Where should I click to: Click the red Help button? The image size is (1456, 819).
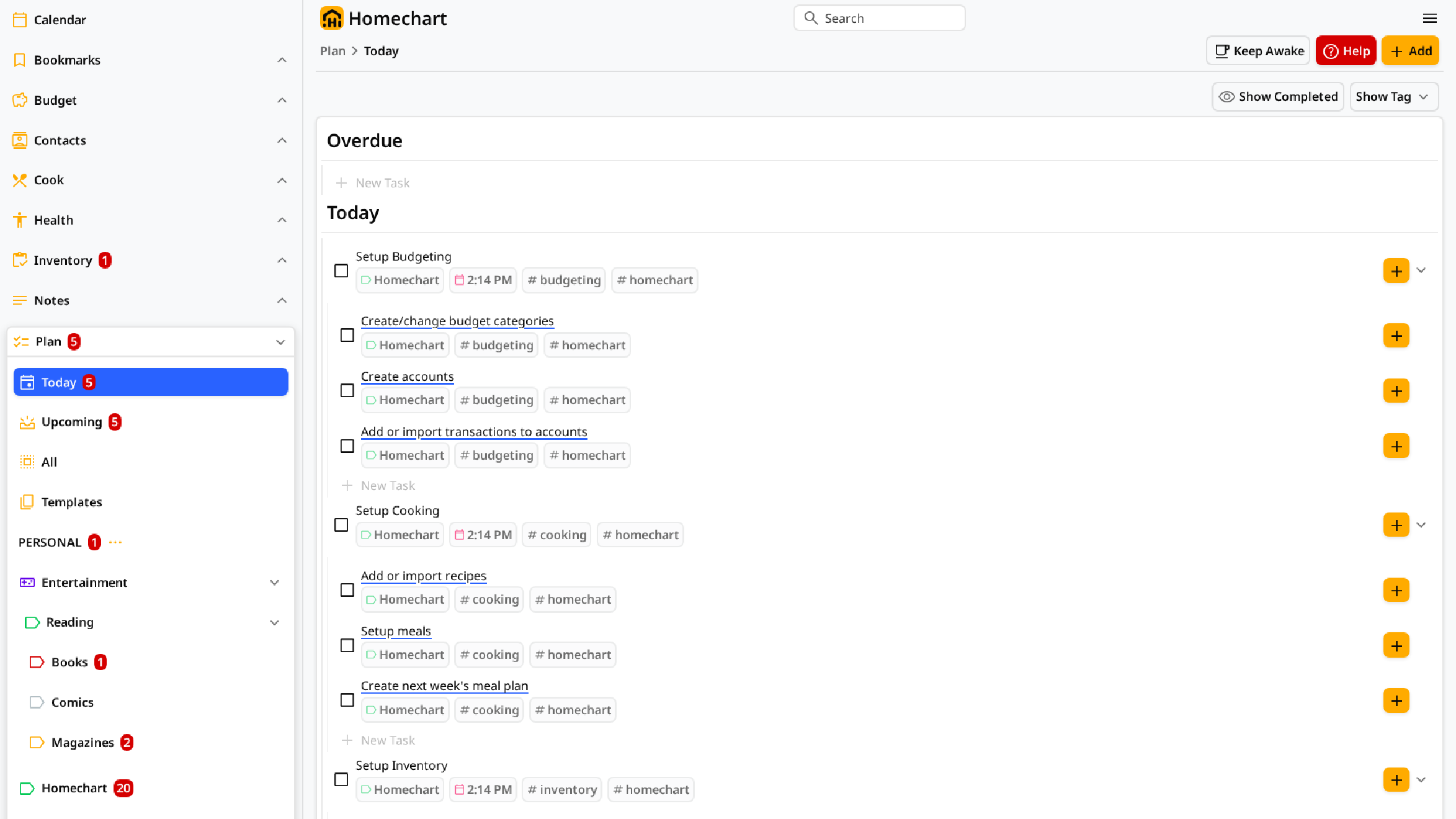point(1346,51)
